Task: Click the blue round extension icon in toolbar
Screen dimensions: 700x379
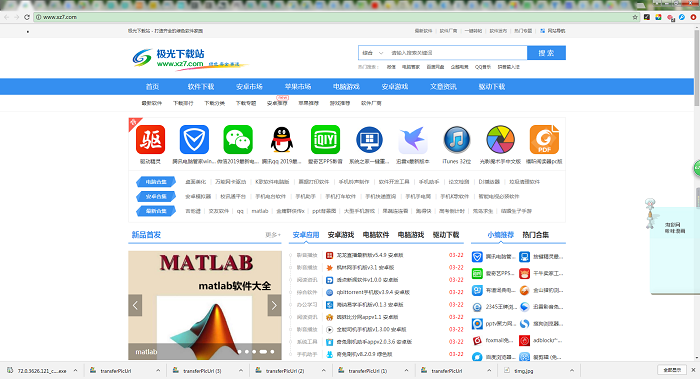Action: click(682, 17)
